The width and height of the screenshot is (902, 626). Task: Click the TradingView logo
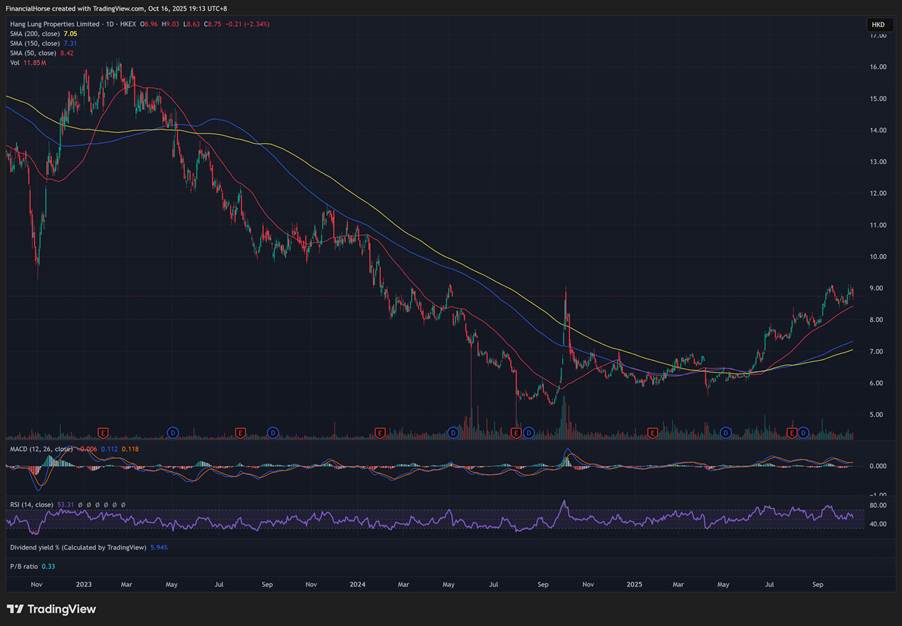(x=51, y=609)
